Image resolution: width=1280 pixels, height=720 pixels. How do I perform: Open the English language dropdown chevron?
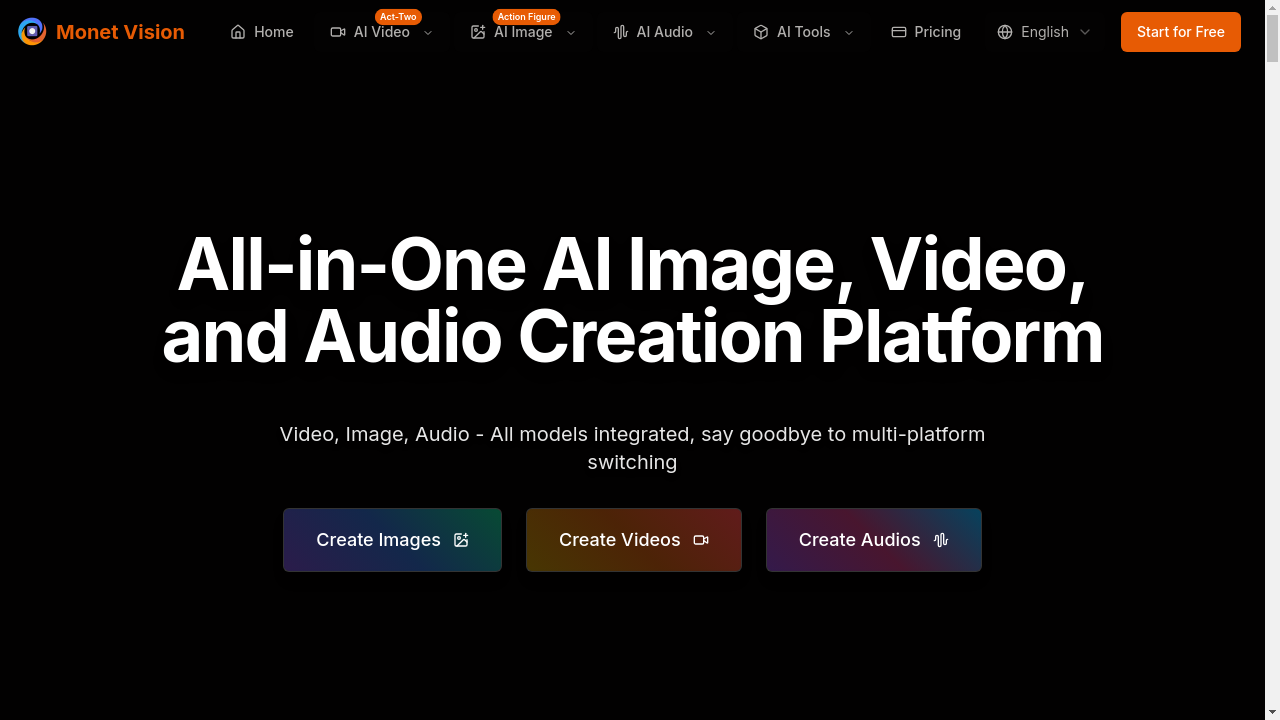tap(1085, 32)
